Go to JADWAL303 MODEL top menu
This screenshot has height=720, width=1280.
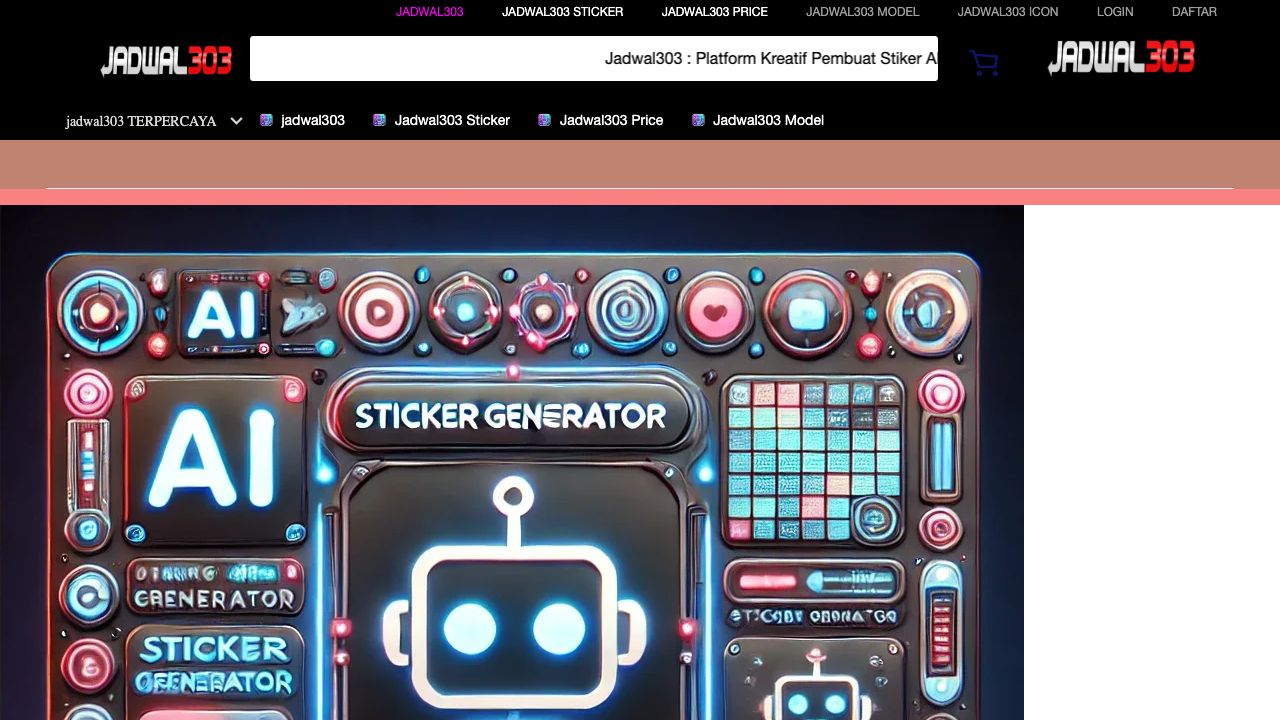tap(862, 12)
